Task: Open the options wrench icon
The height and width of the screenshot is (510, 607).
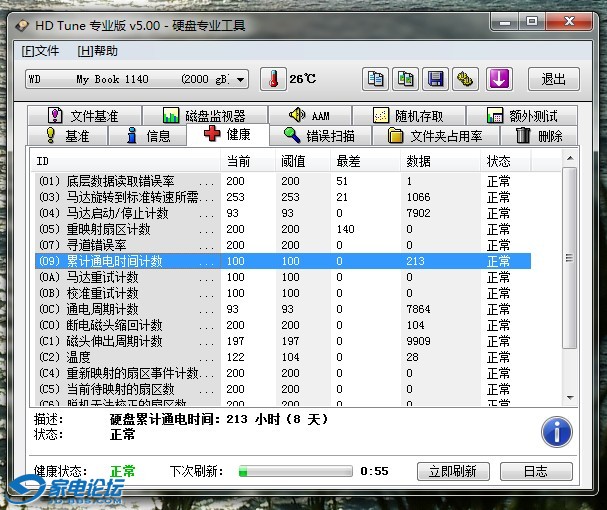Action: tap(466, 79)
